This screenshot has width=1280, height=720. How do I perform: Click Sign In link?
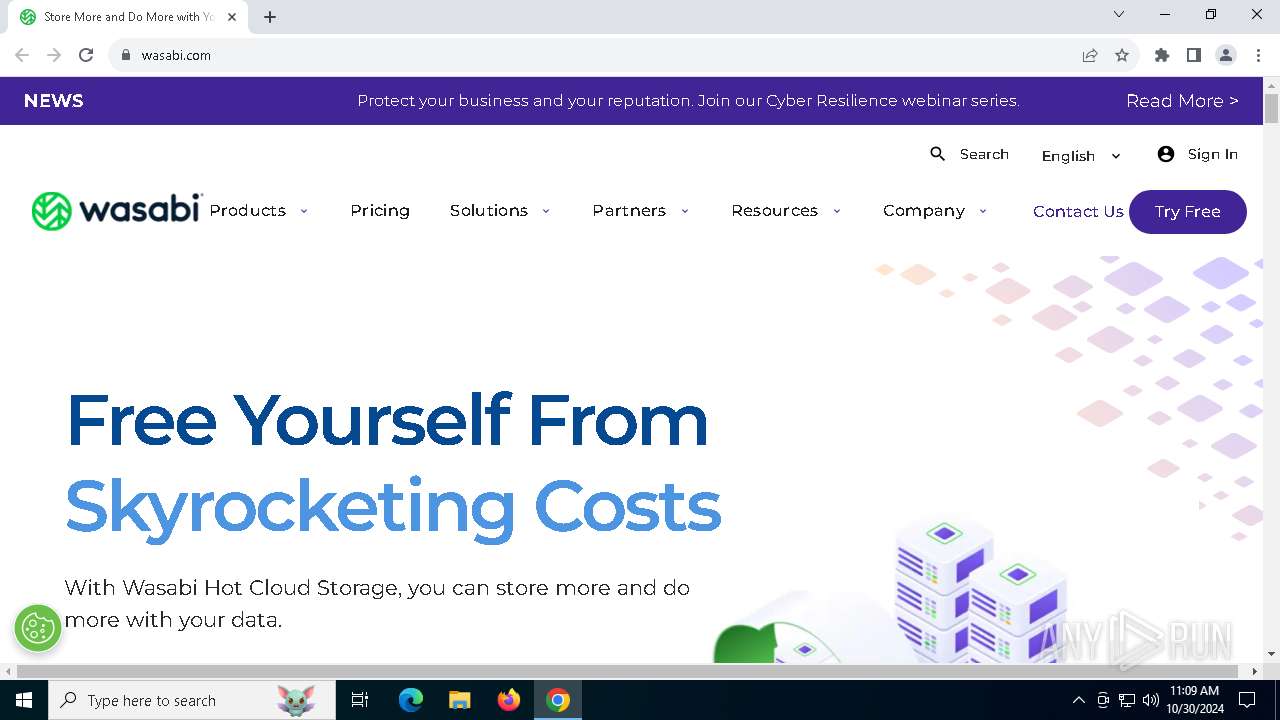point(1213,154)
